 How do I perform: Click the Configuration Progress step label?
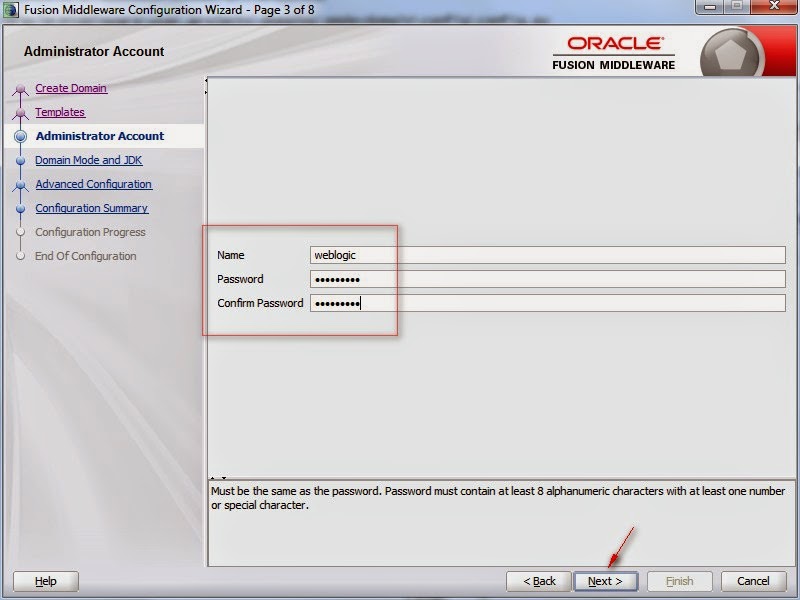[90, 232]
